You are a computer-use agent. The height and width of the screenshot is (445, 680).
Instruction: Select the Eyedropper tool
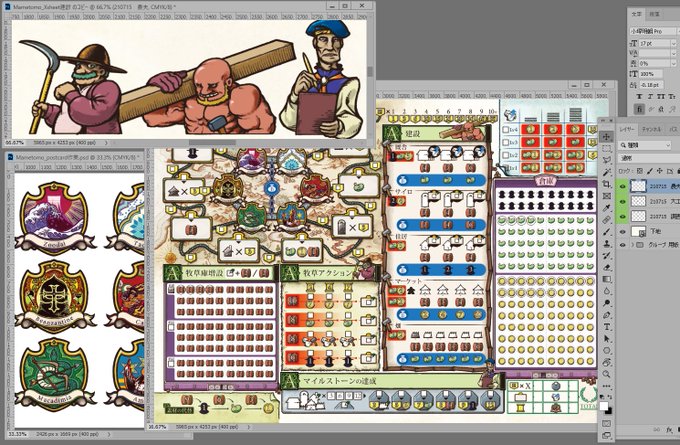[606, 208]
